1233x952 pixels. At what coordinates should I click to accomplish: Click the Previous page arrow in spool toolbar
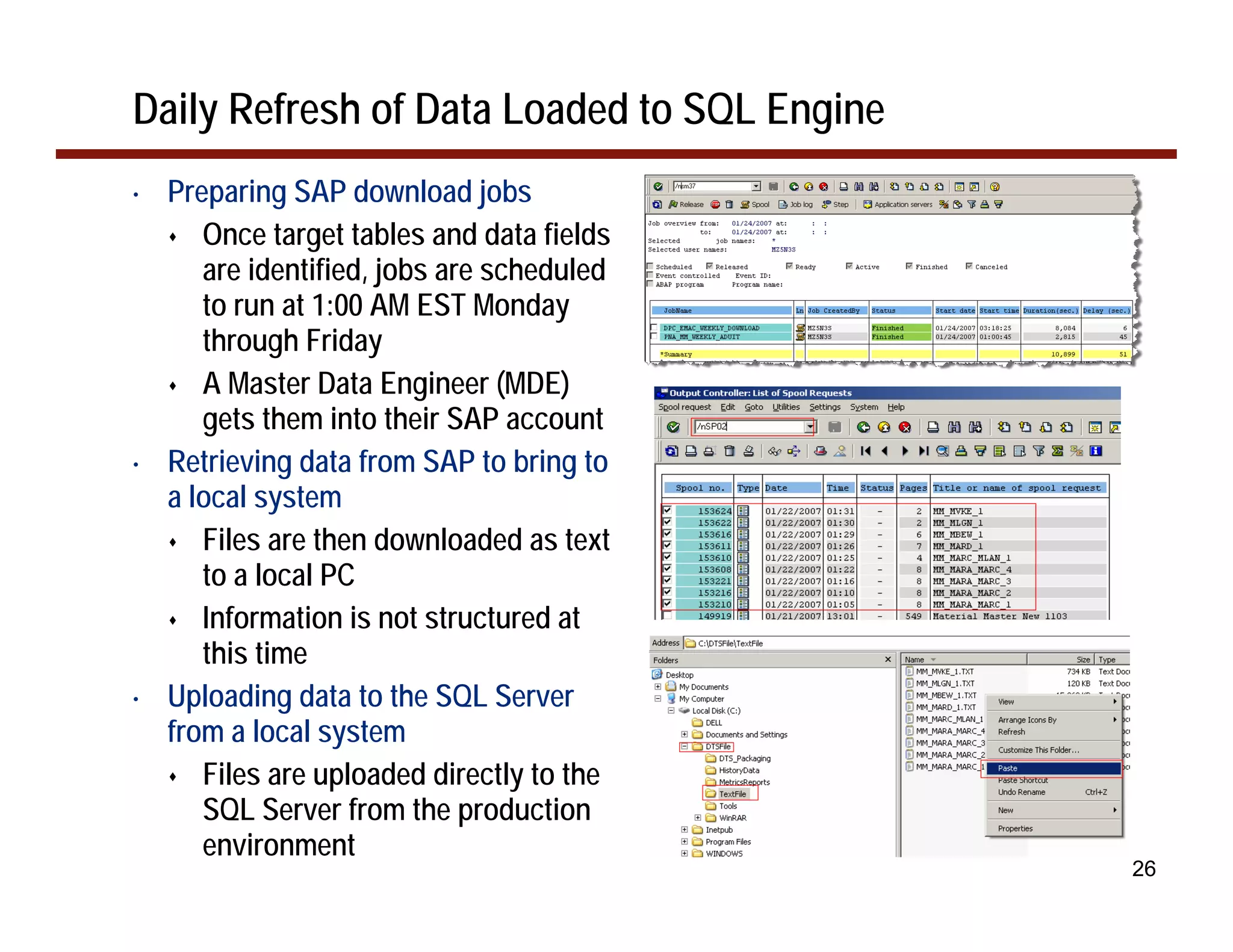(x=885, y=451)
